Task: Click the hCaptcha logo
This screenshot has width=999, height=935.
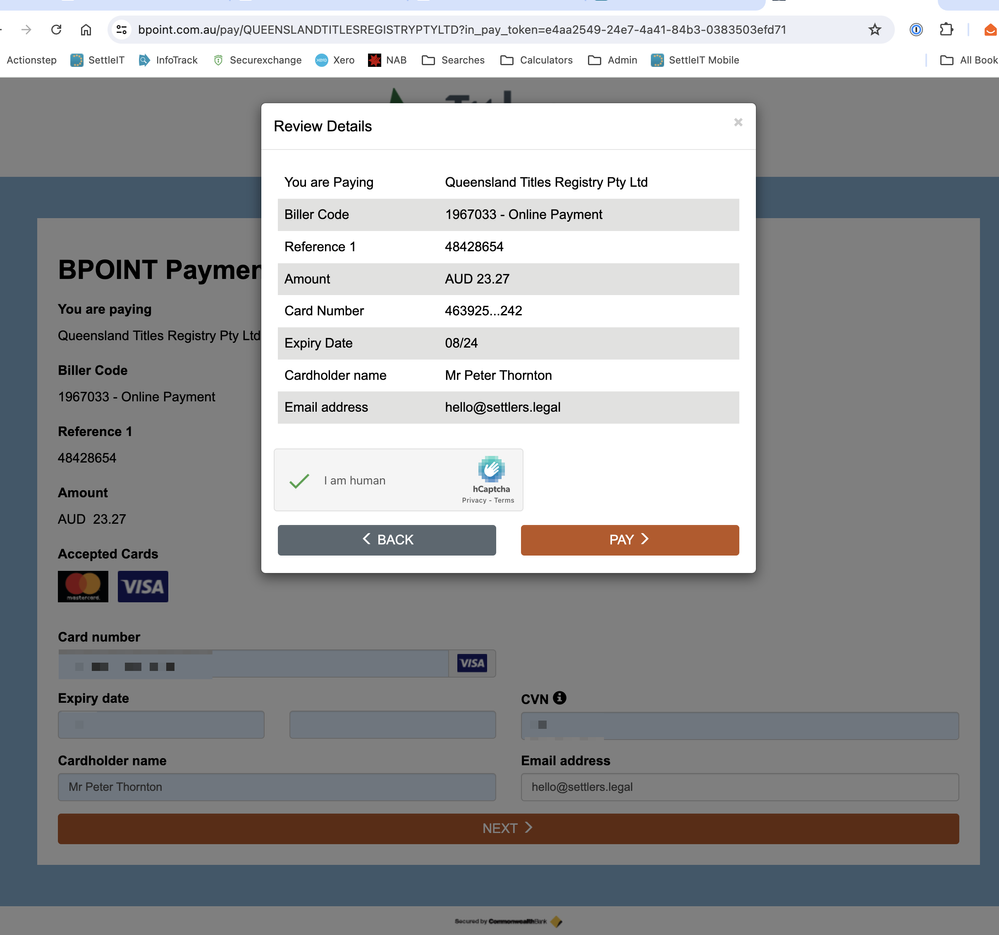Action: (491, 469)
